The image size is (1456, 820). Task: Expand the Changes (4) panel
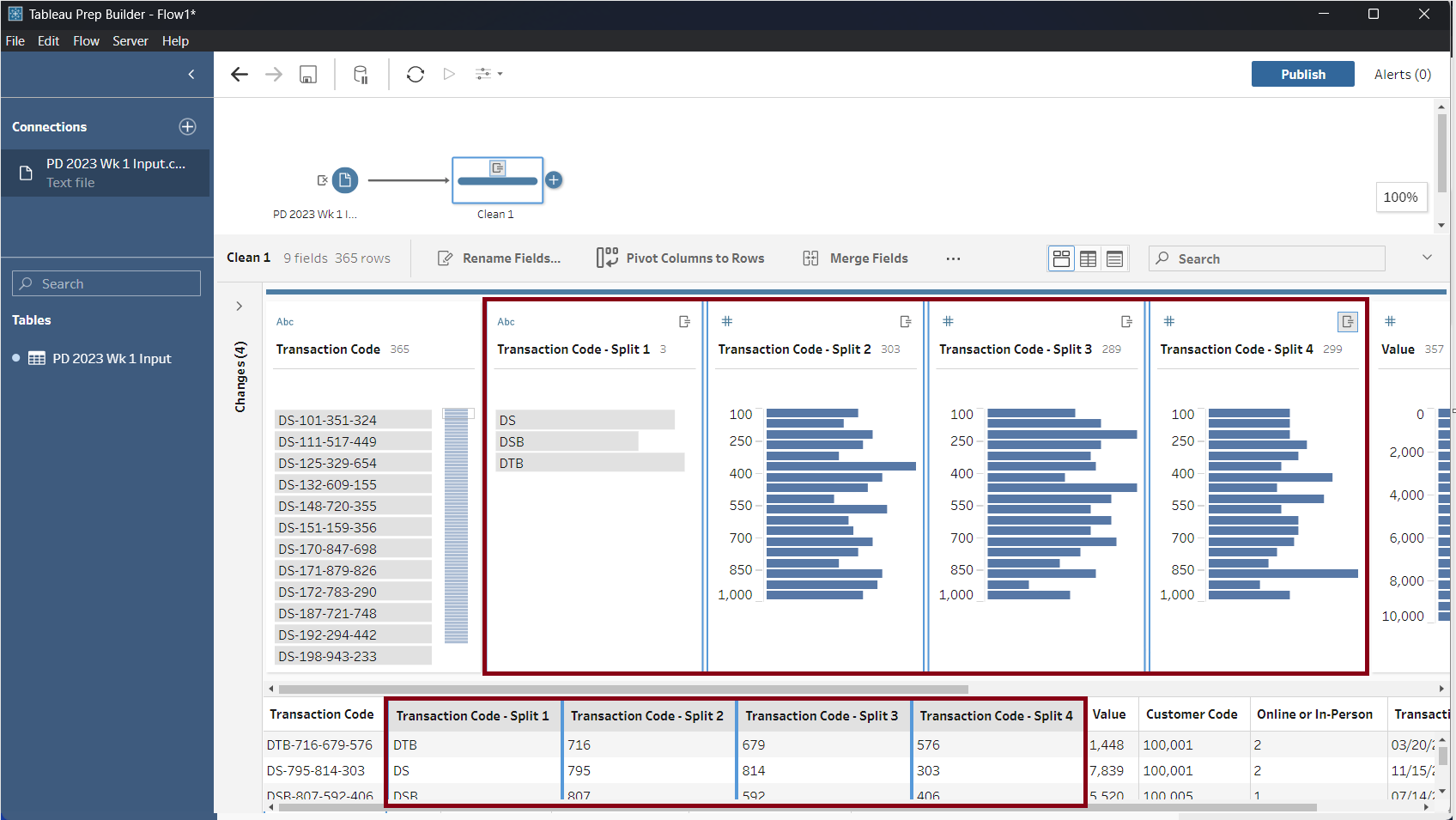coord(240,307)
